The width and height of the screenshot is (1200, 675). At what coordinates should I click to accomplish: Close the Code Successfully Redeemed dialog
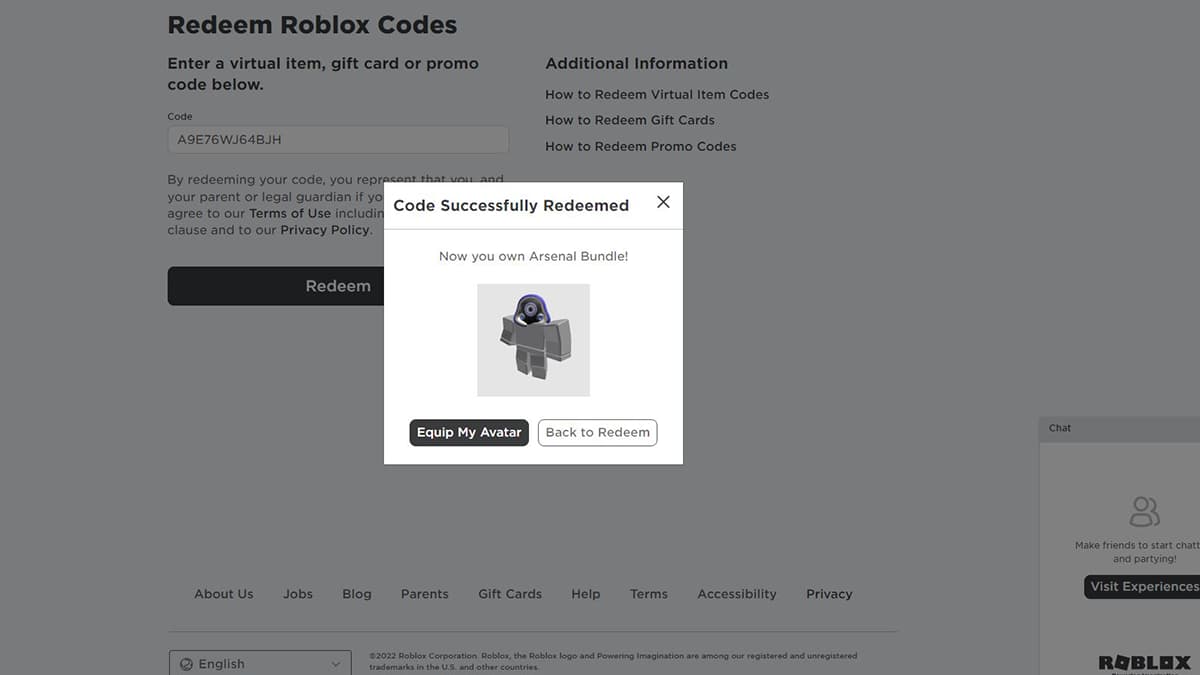point(663,202)
